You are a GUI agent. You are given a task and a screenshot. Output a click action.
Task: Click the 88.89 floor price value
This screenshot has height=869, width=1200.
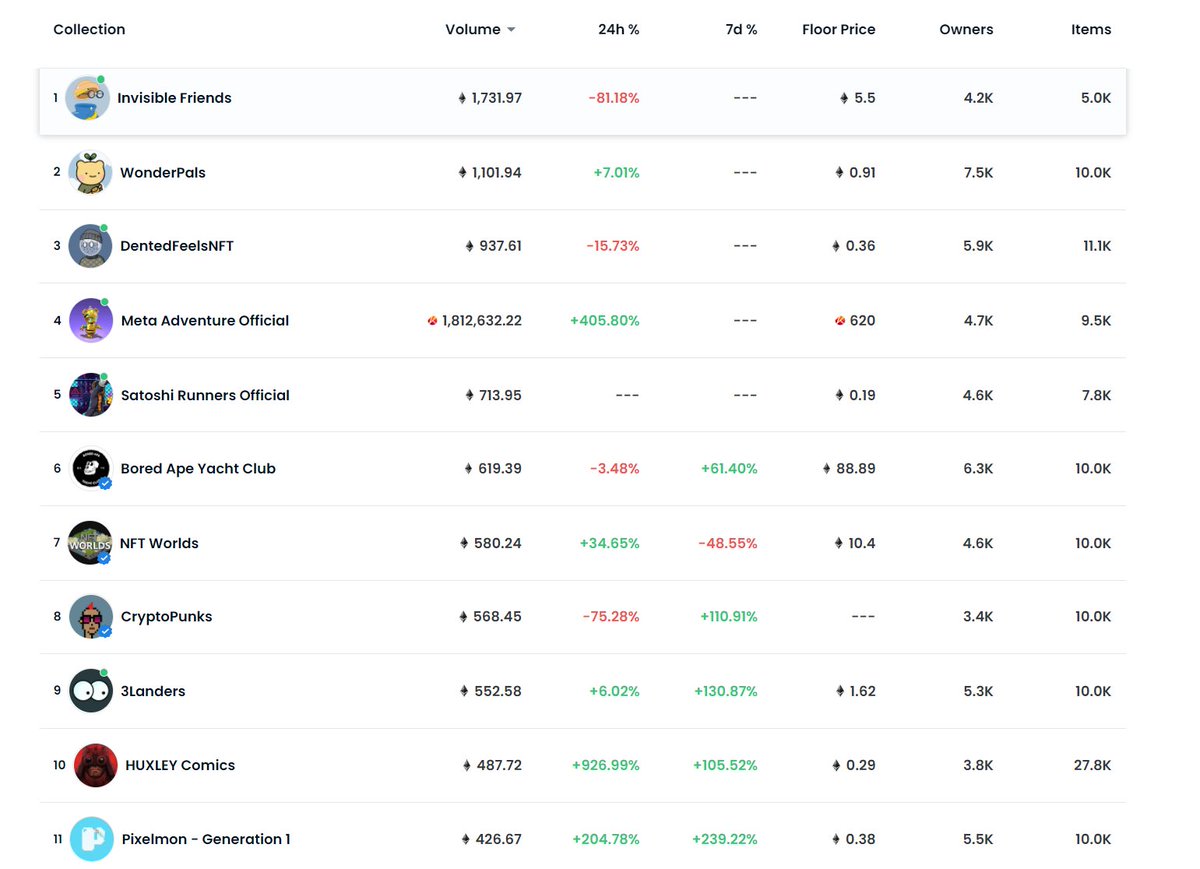857,468
